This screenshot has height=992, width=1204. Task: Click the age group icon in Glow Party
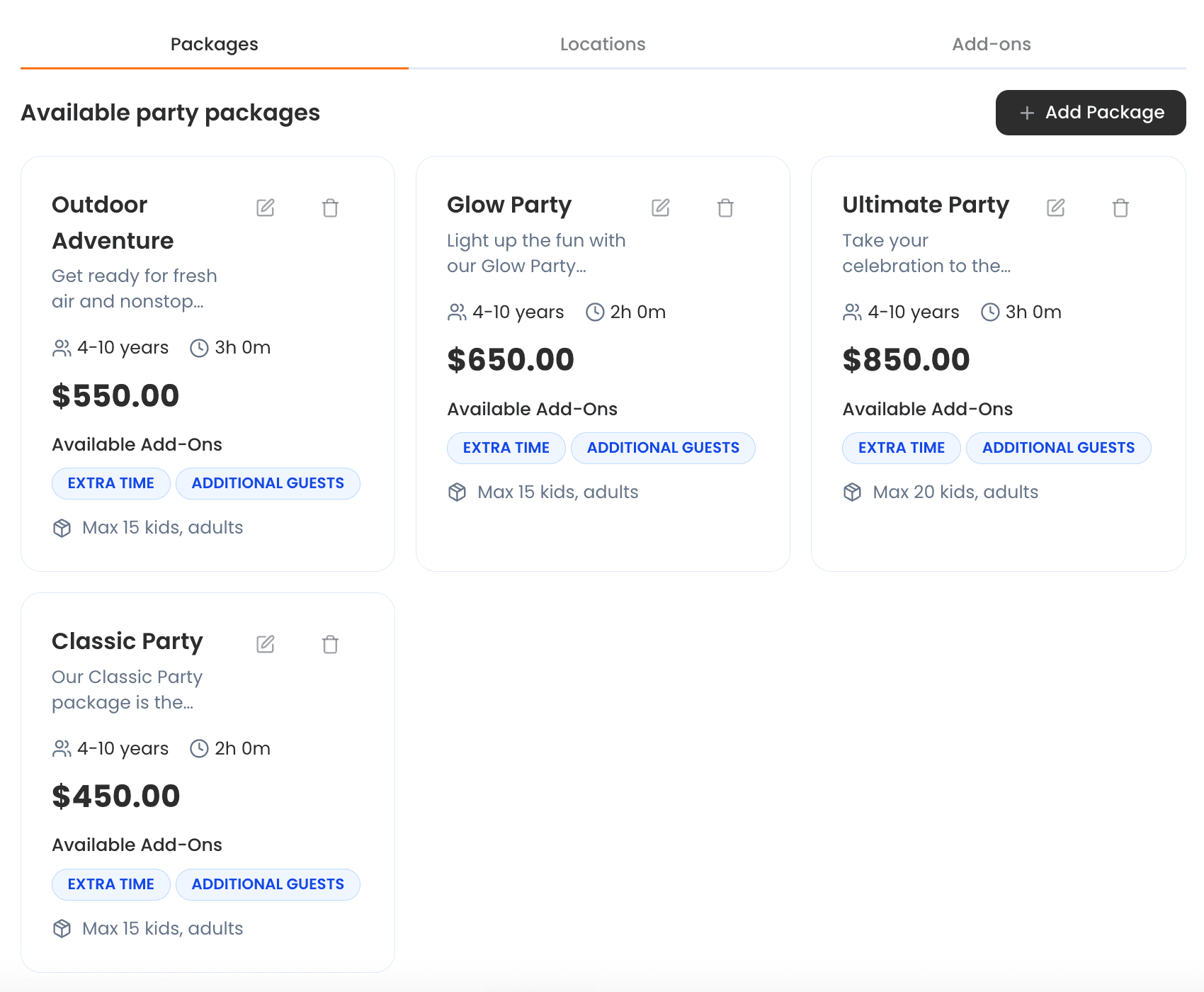[457, 312]
